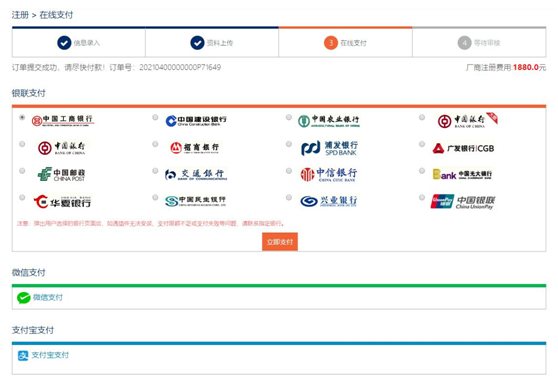
Task: Open the 支付宝支付 link
Action: [50, 355]
